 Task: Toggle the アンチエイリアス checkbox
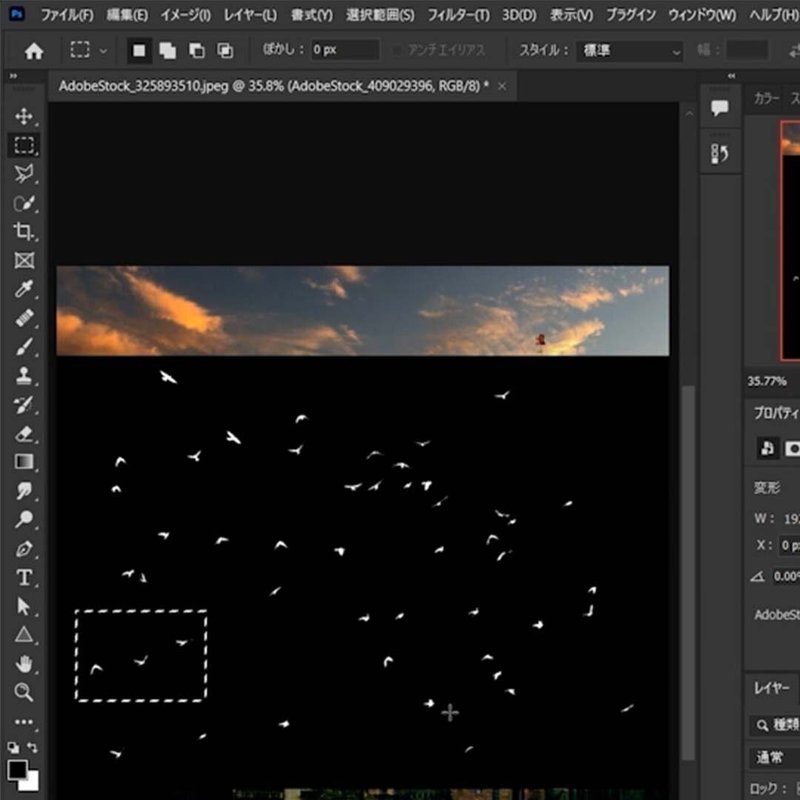[396, 50]
